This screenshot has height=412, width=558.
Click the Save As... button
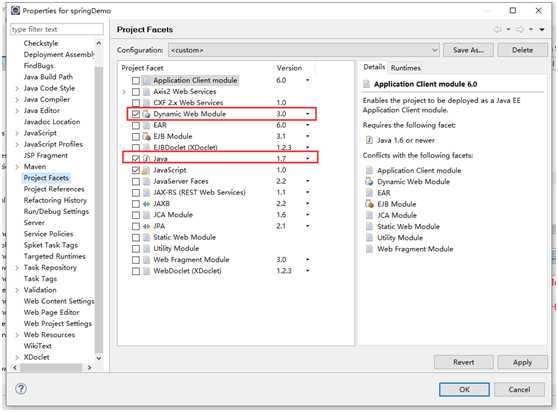pyautogui.click(x=468, y=50)
